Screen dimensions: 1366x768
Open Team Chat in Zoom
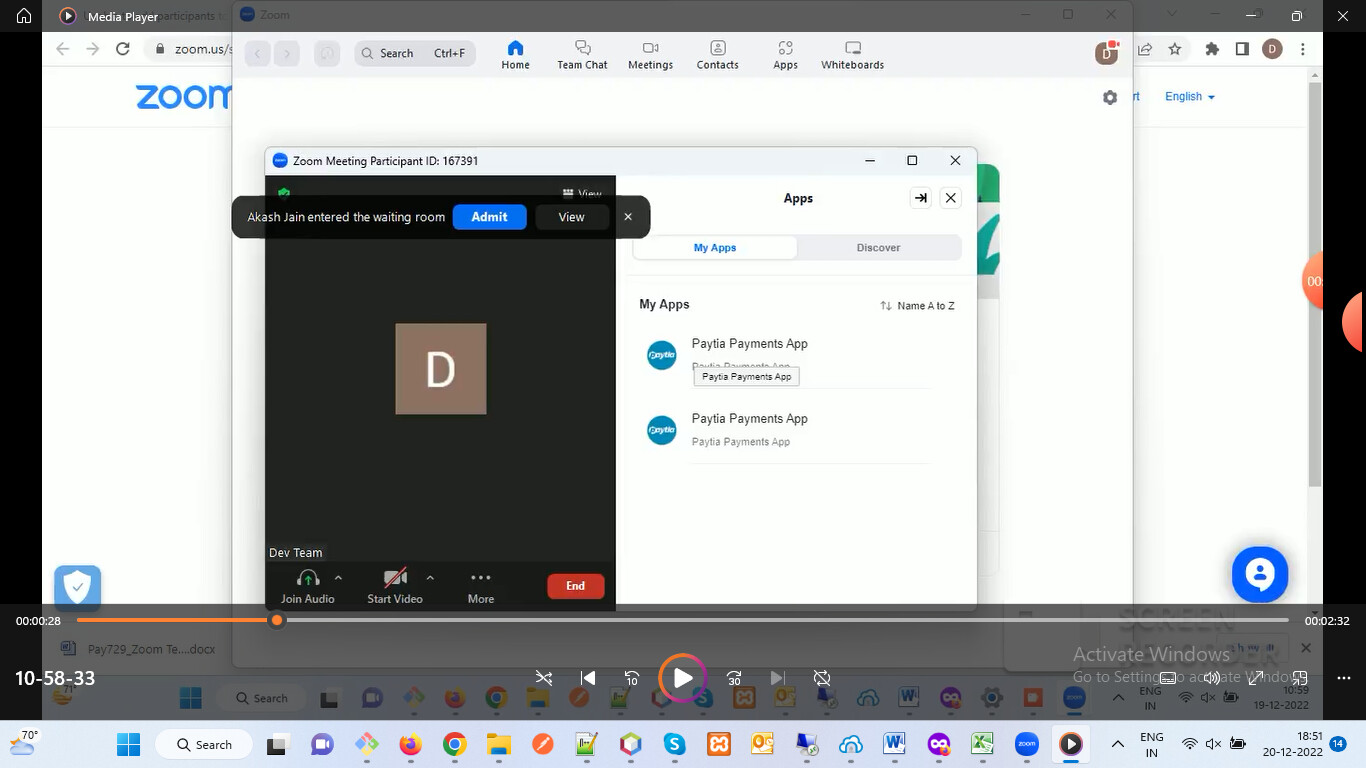[583, 54]
